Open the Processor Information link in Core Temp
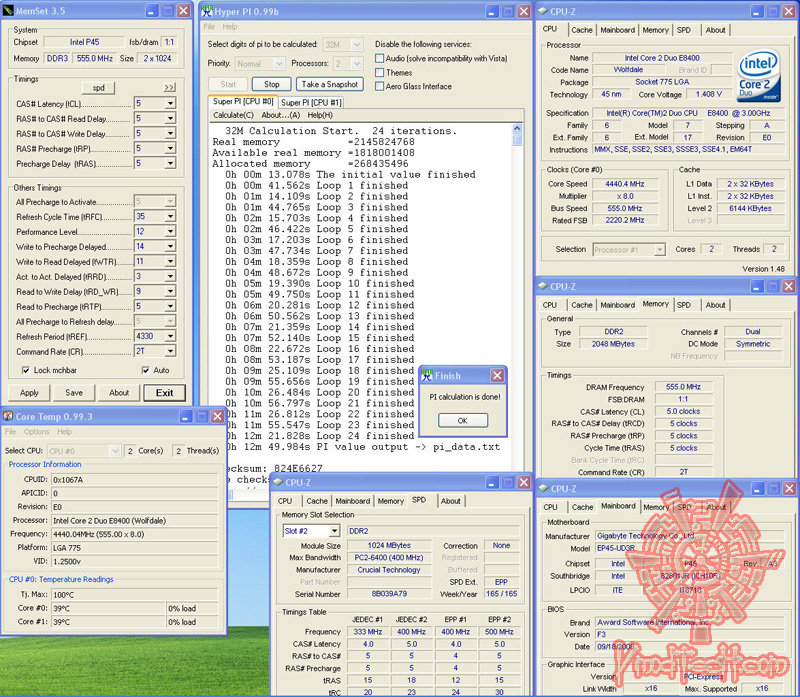 pyautogui.click(x=46, y=464)
